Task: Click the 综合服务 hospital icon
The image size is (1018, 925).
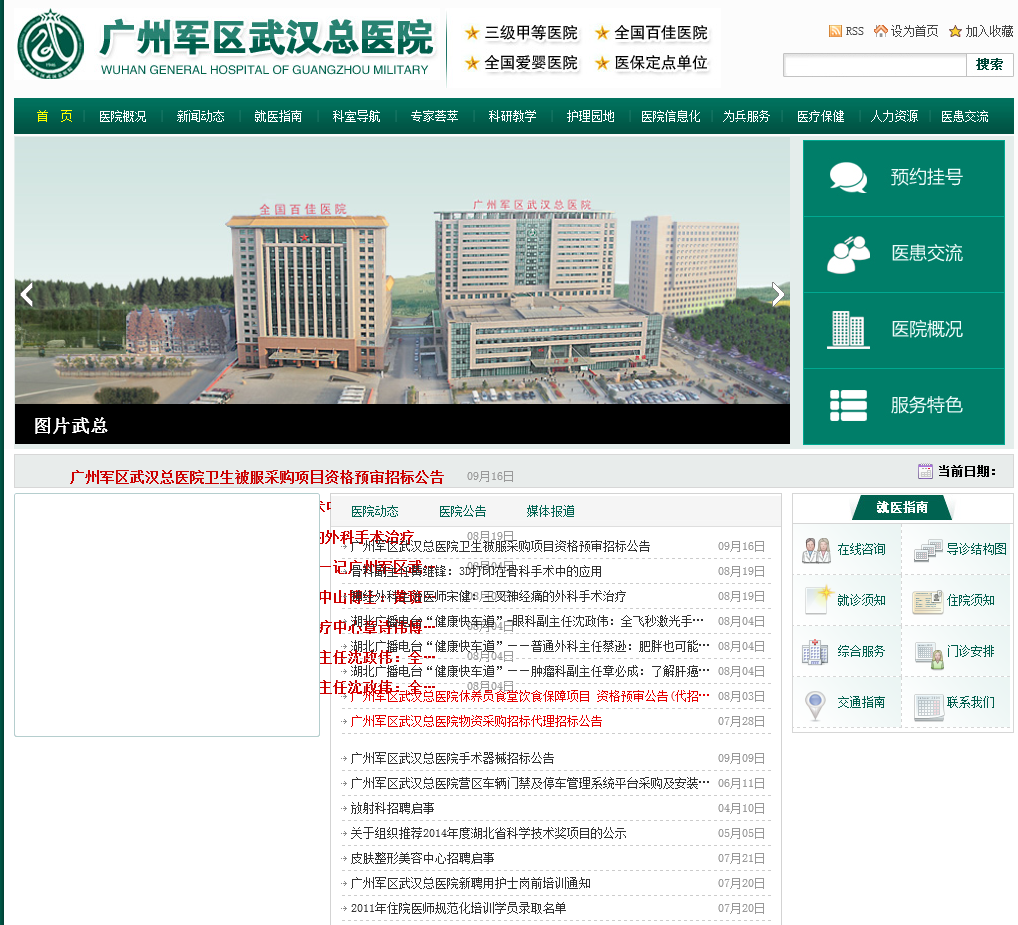Action: (x=815, y=652)
